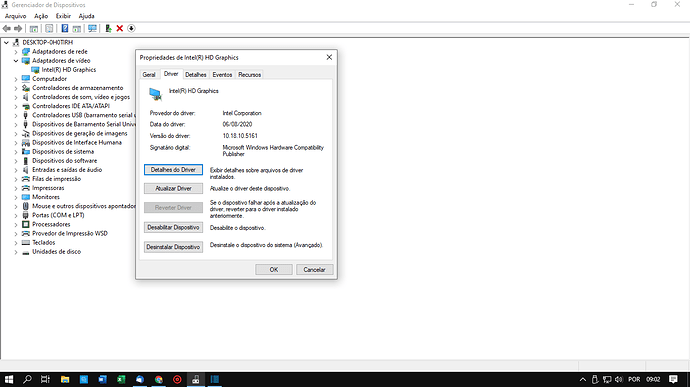Select Teclados in the device tree

pyautogui.click(x=44, y=243)
